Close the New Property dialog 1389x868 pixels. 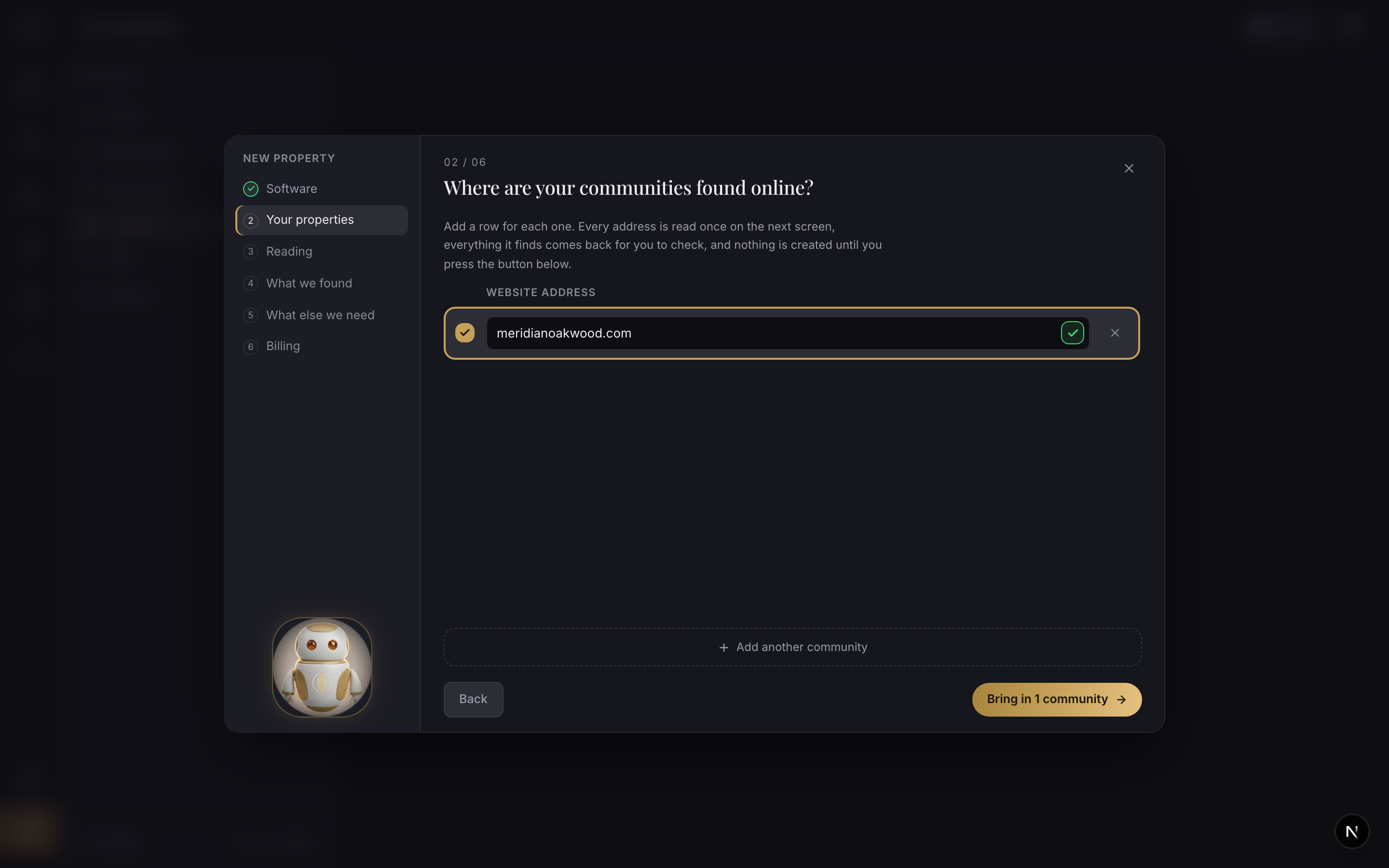click(1129, 168)
